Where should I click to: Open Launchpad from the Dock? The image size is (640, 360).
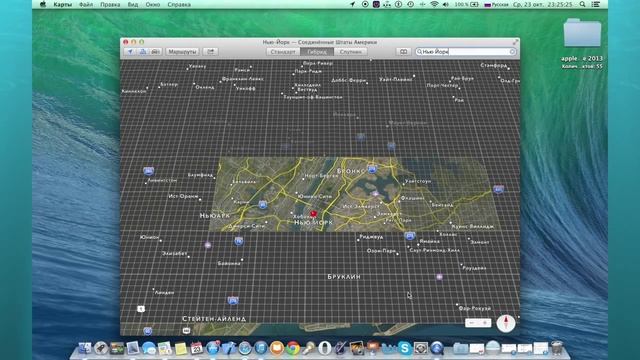100,348
